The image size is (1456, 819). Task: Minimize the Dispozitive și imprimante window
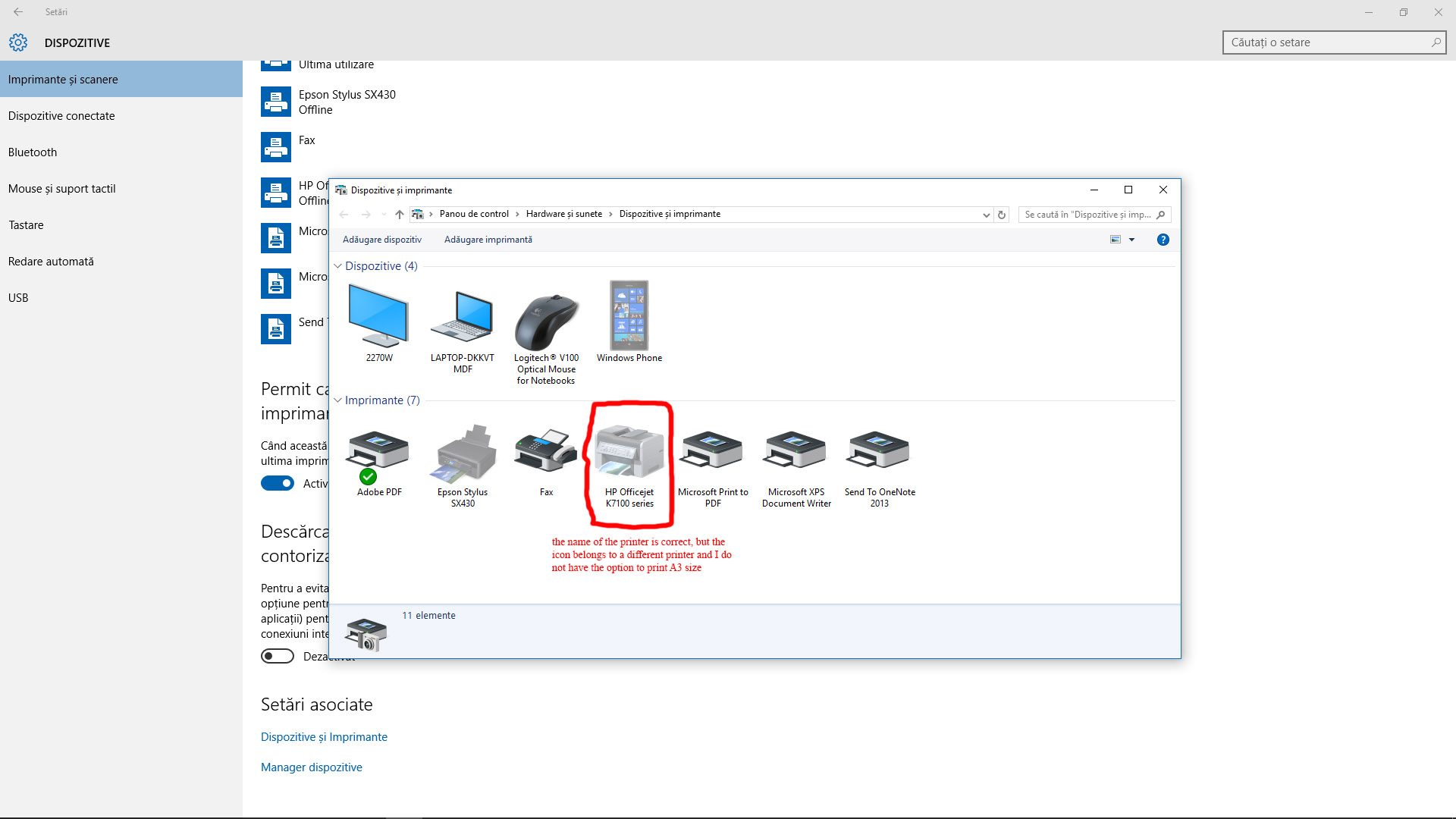pos(1094,190)
